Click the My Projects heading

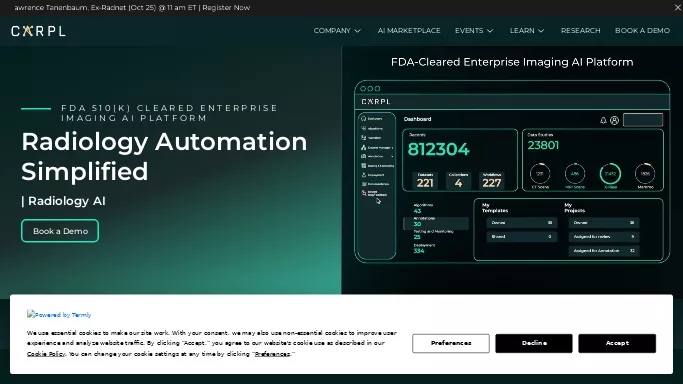pos(575,208)
